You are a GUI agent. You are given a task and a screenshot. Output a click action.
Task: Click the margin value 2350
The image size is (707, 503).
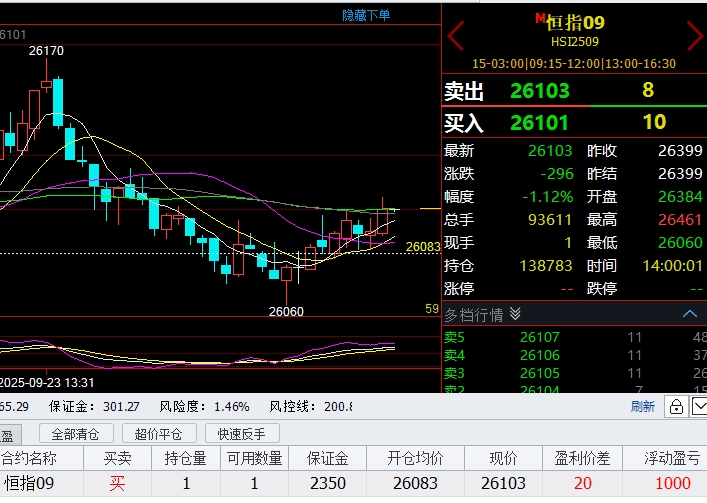click(x=328, y=484)
